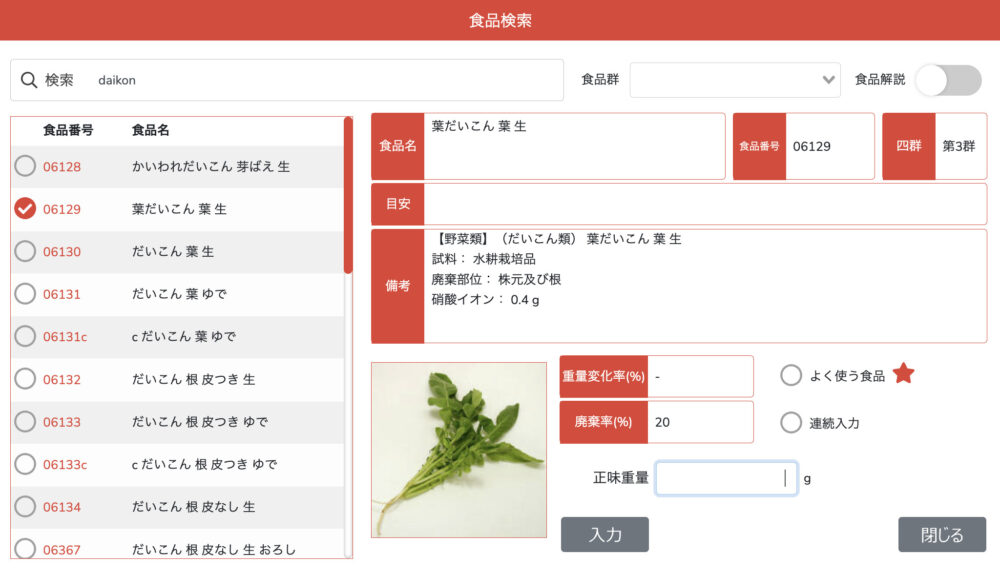Click the leaf daikon food photo
The height and width of the screenshot is (576, 1000).
click(x=458, y=449)
